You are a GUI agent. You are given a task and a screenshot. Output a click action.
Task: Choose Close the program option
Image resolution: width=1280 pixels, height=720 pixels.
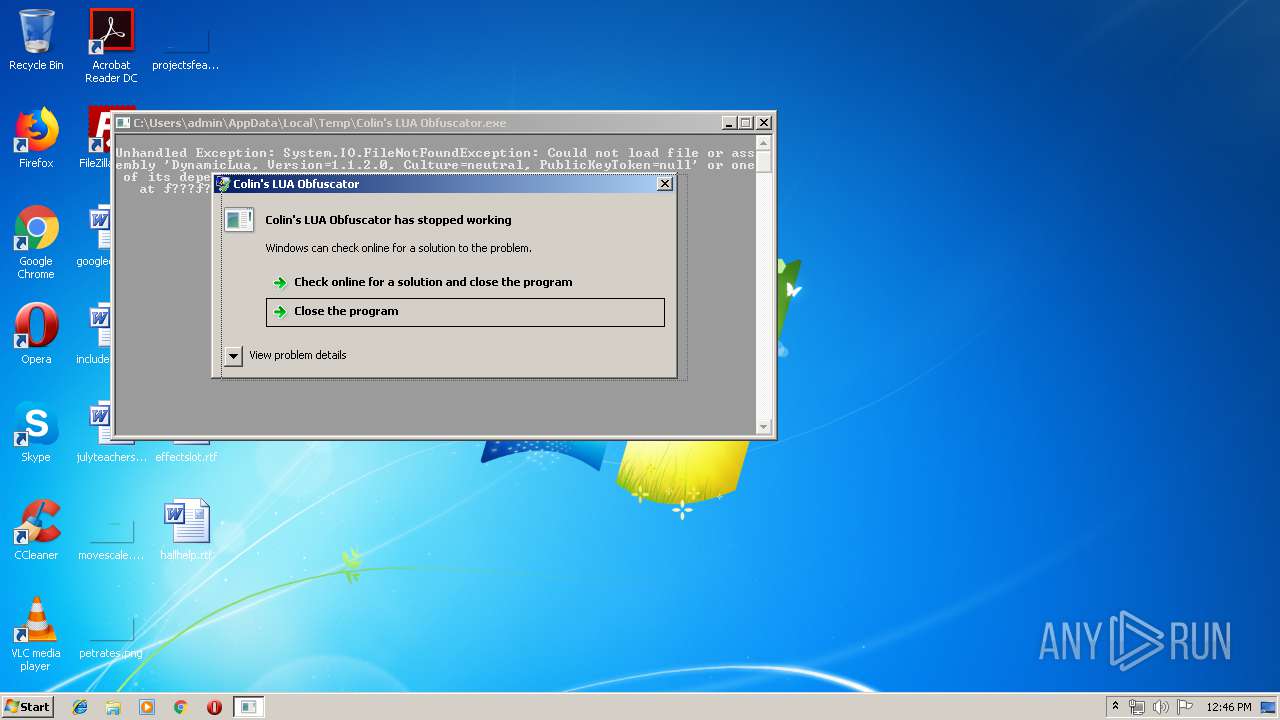(x=465, y=312)
